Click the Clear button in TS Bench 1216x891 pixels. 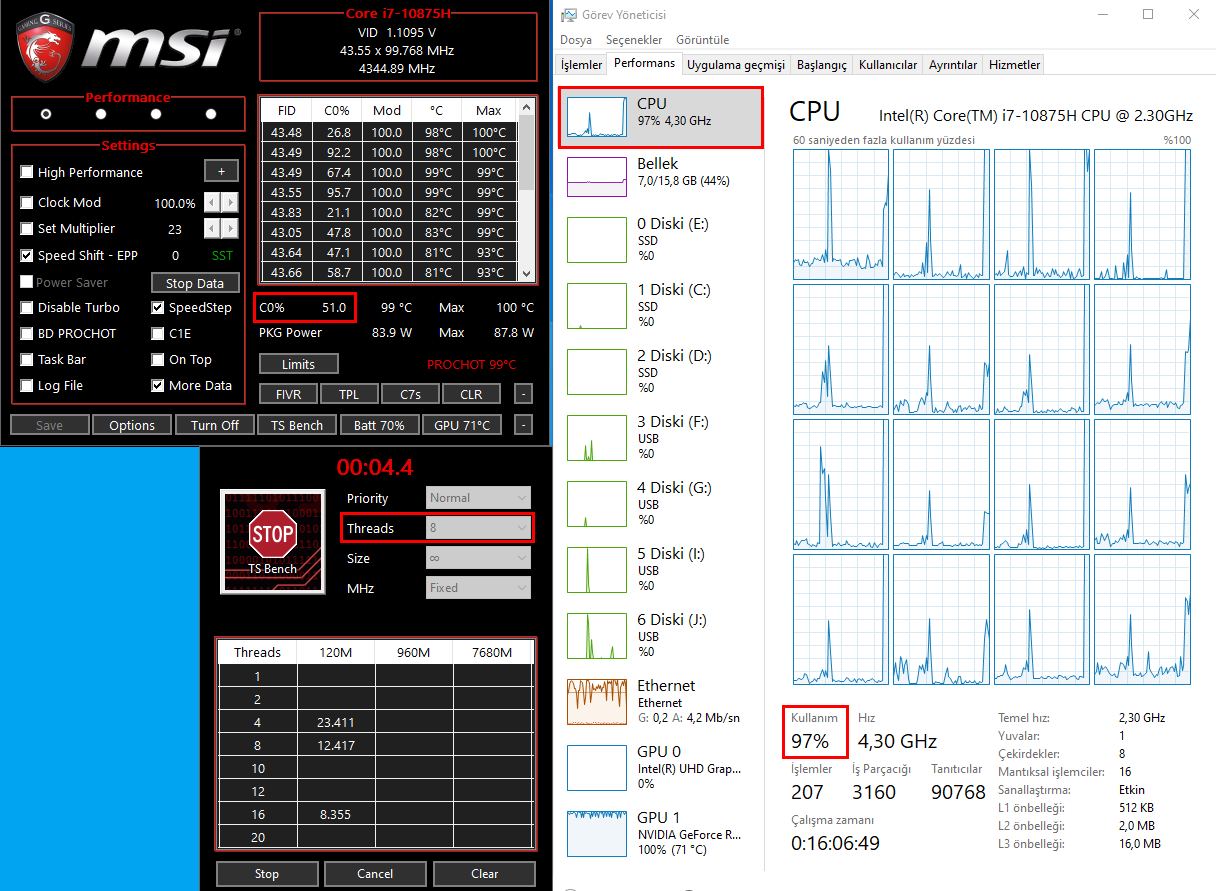click(x=485, y=873)
